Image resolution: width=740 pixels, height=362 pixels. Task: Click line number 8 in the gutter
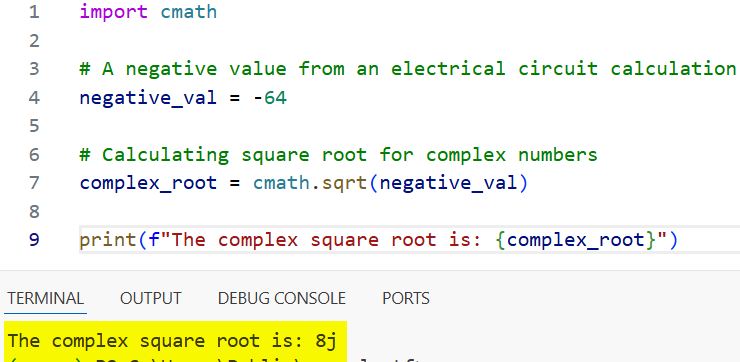[x=34, y=211]
